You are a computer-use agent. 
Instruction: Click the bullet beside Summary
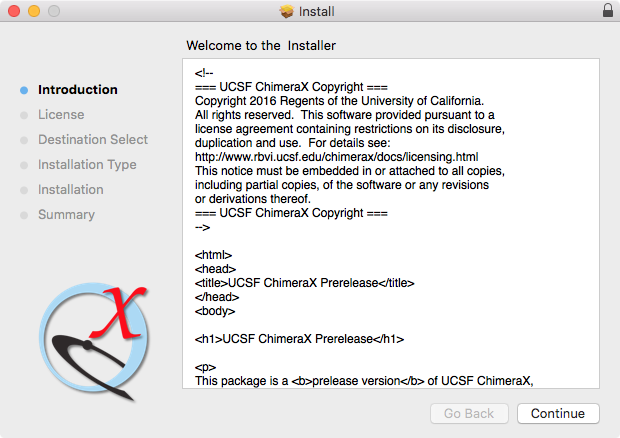(x=24, y=215)
